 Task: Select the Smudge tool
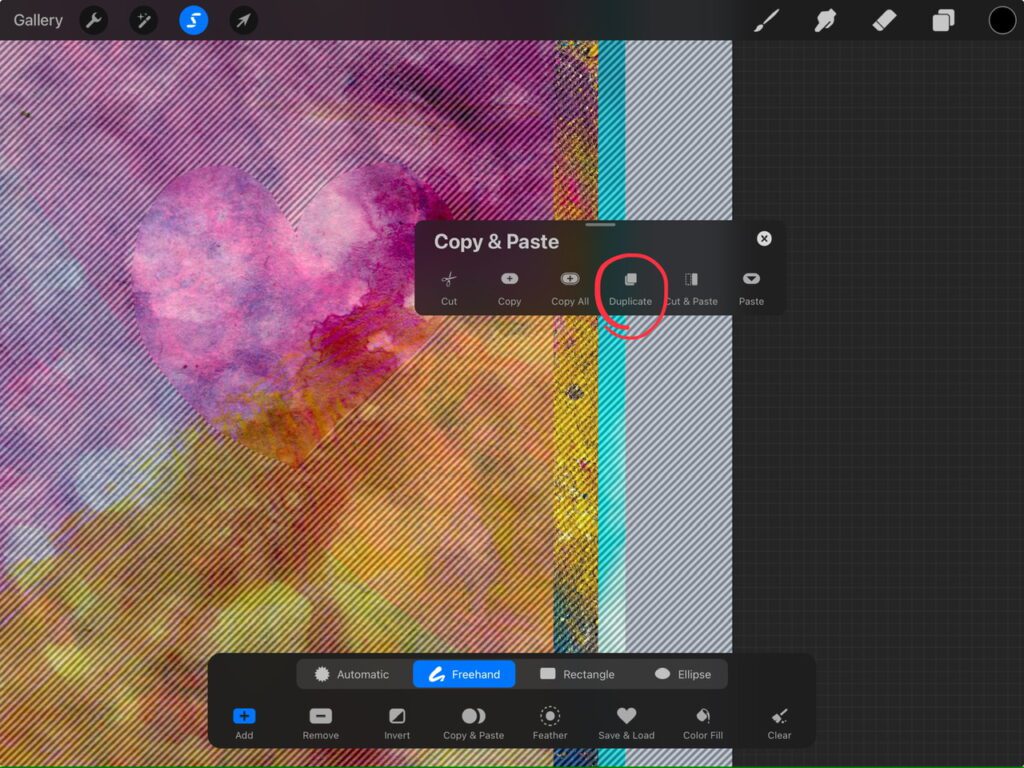click(x=825, y=20)
